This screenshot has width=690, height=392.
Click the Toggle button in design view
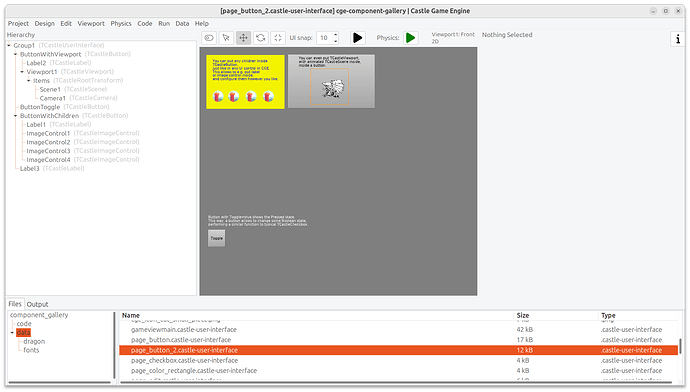[217, 238]
